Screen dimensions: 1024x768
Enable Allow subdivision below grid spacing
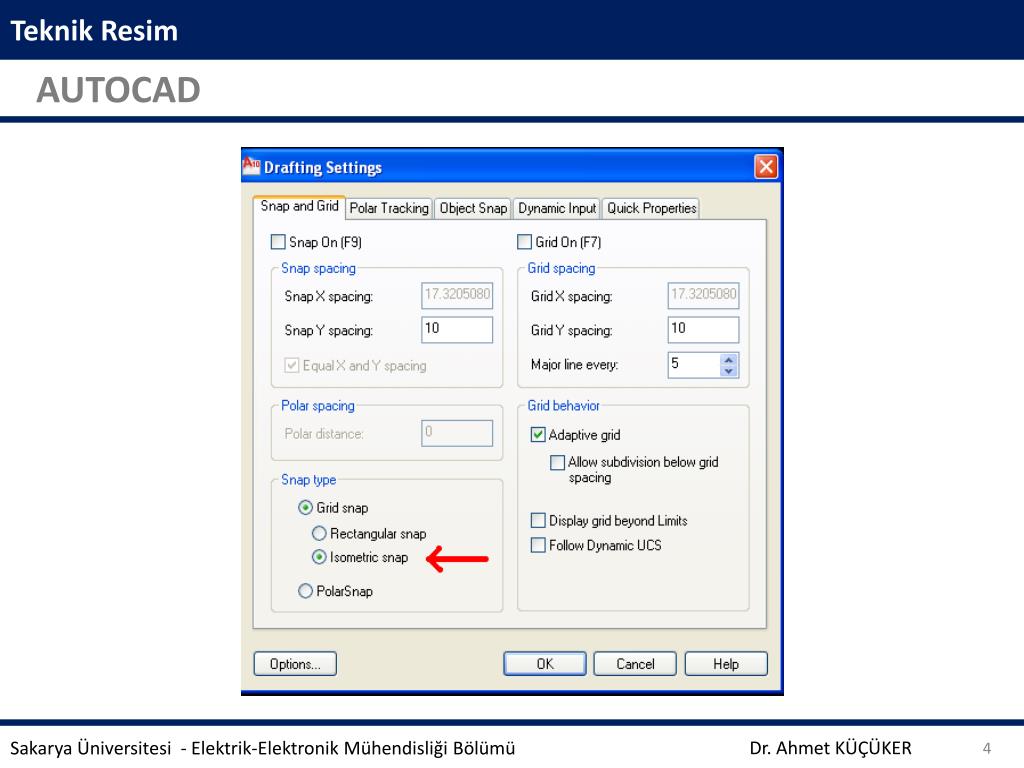point(558,462)
